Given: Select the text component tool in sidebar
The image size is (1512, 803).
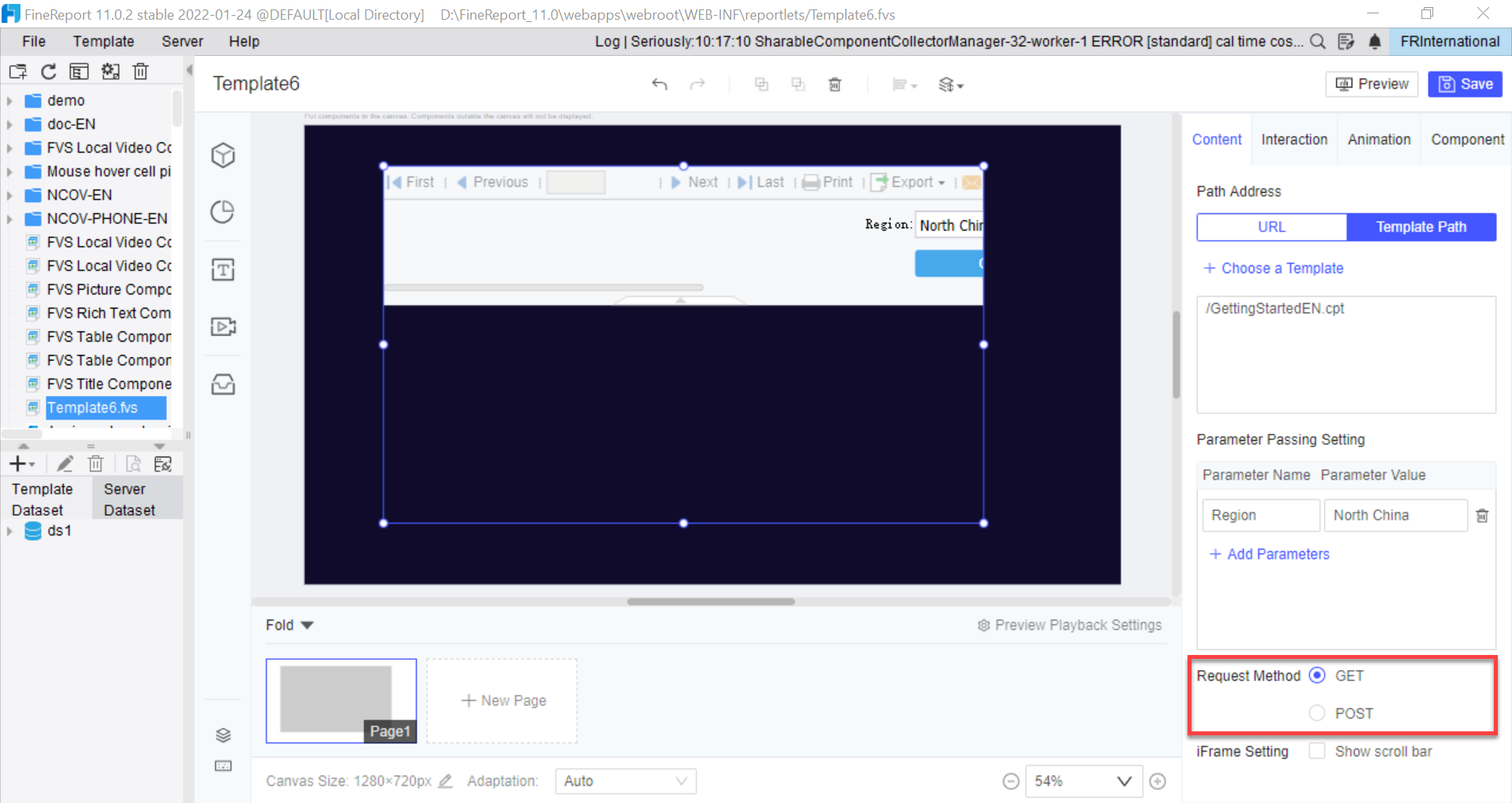Looking at the screenshot, I should [x=223, y=269].
